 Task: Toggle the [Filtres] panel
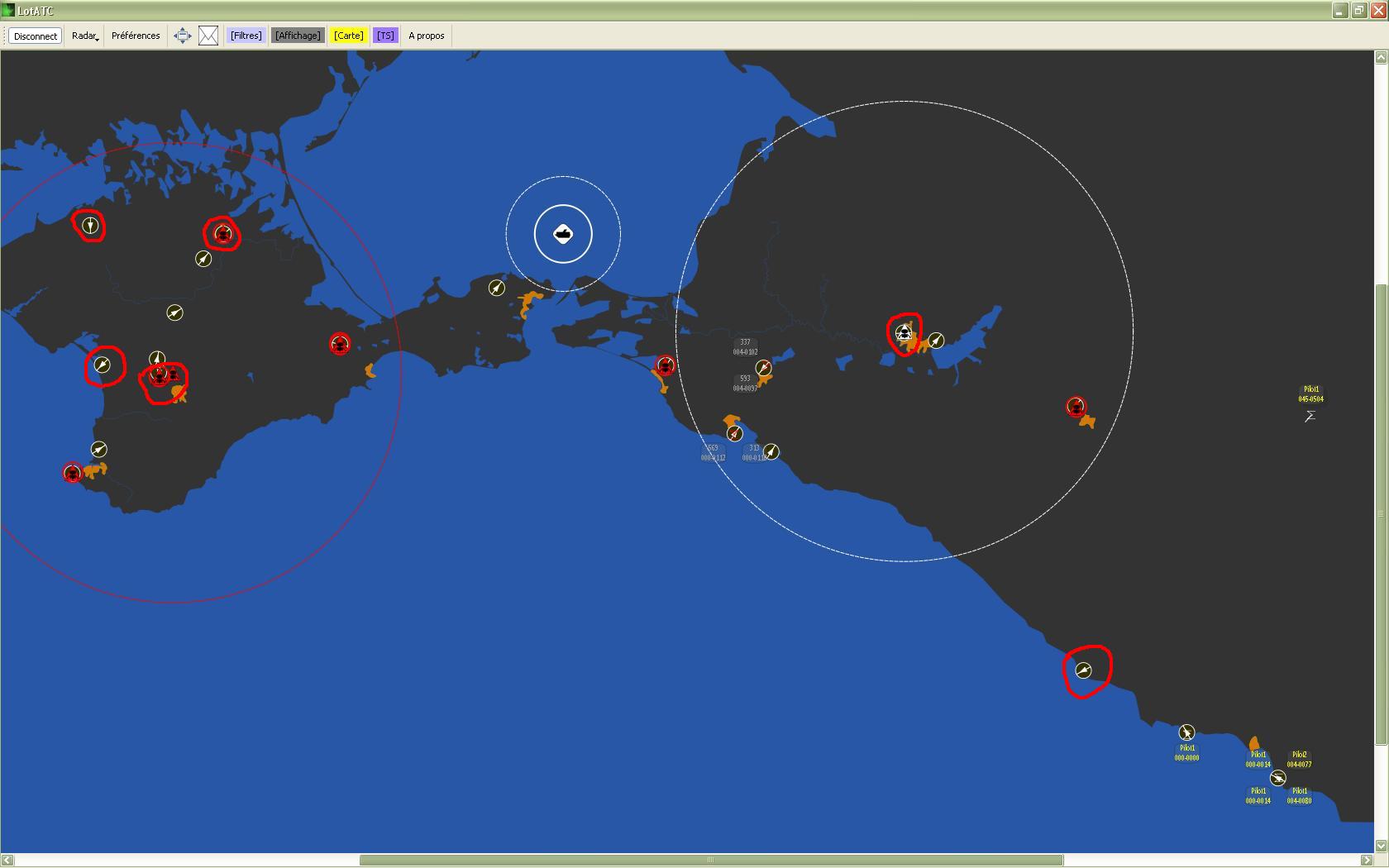click(x=246, y=36)
